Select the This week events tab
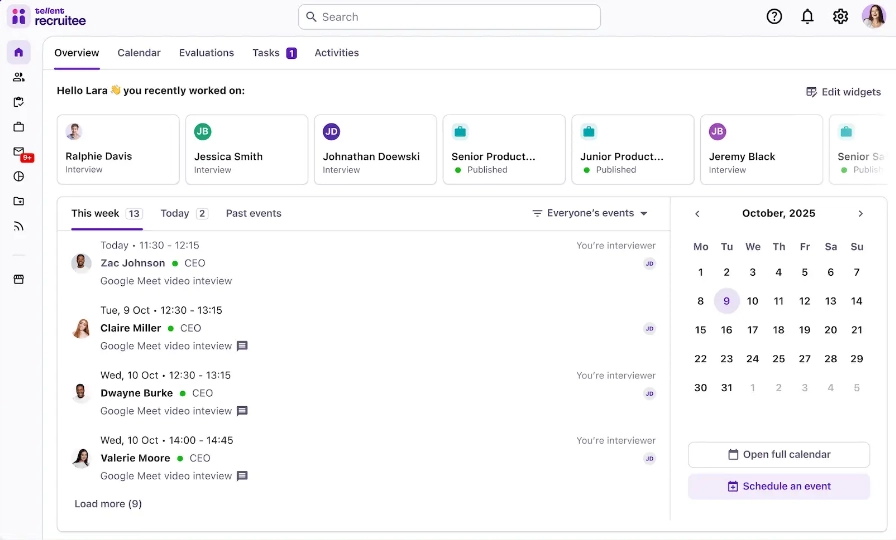The width and height of the screenshot is (896, 540). pyautogui.click(x=106, y=214)
